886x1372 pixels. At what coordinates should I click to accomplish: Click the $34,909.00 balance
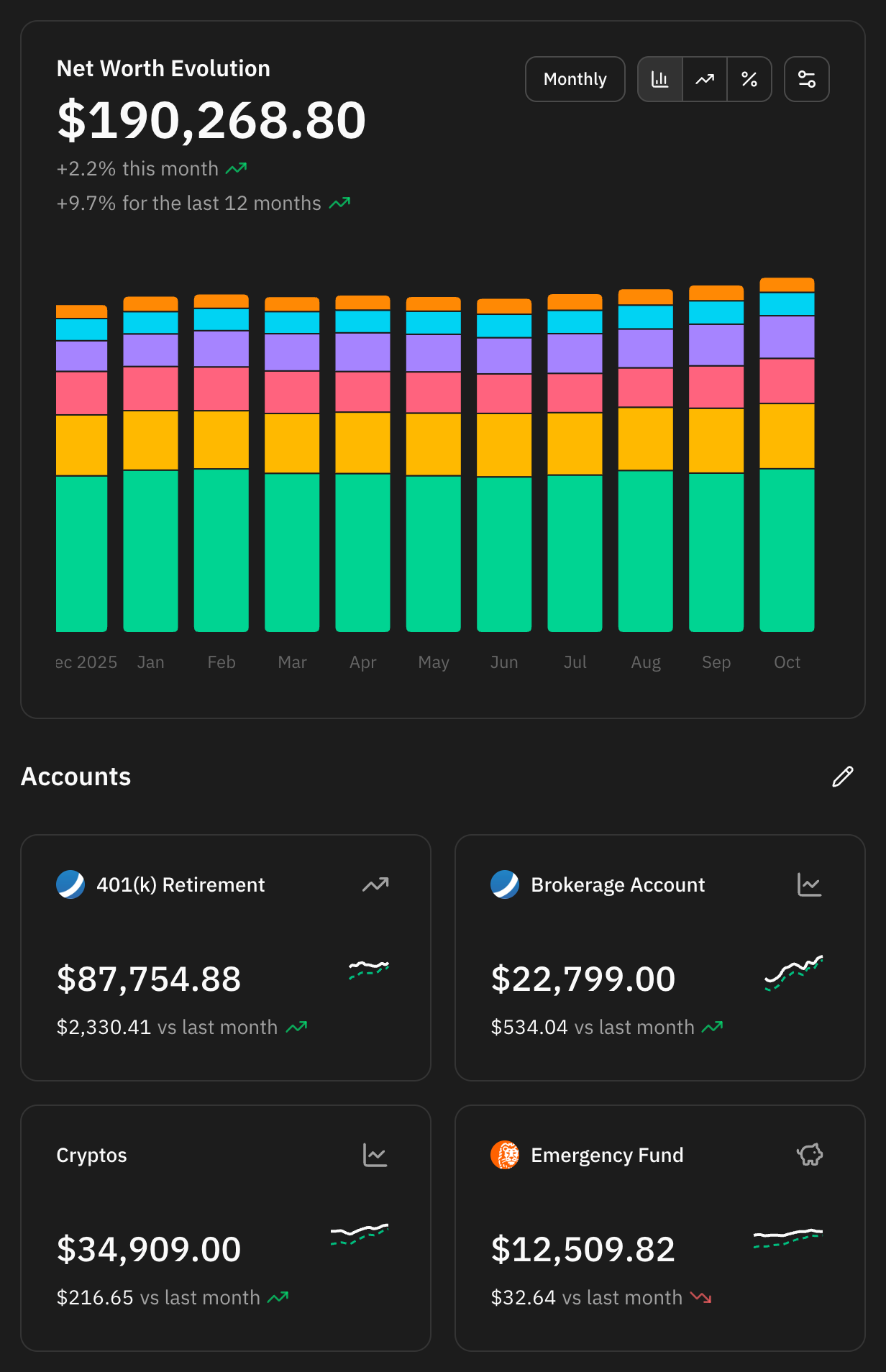[149, 1249]
